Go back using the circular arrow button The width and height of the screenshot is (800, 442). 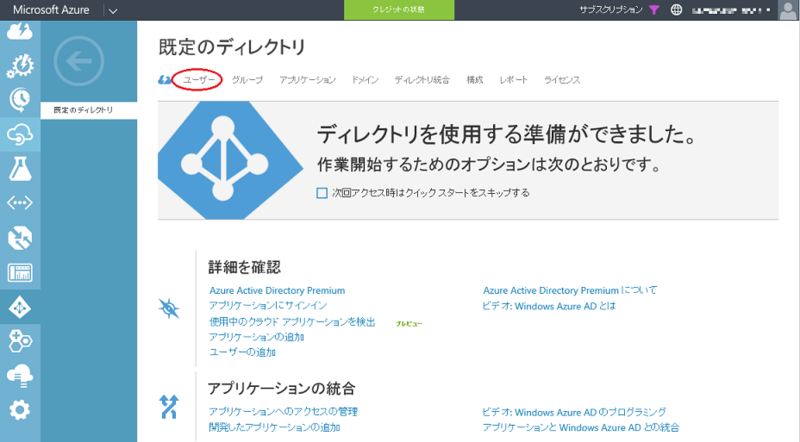coord(79,61)
